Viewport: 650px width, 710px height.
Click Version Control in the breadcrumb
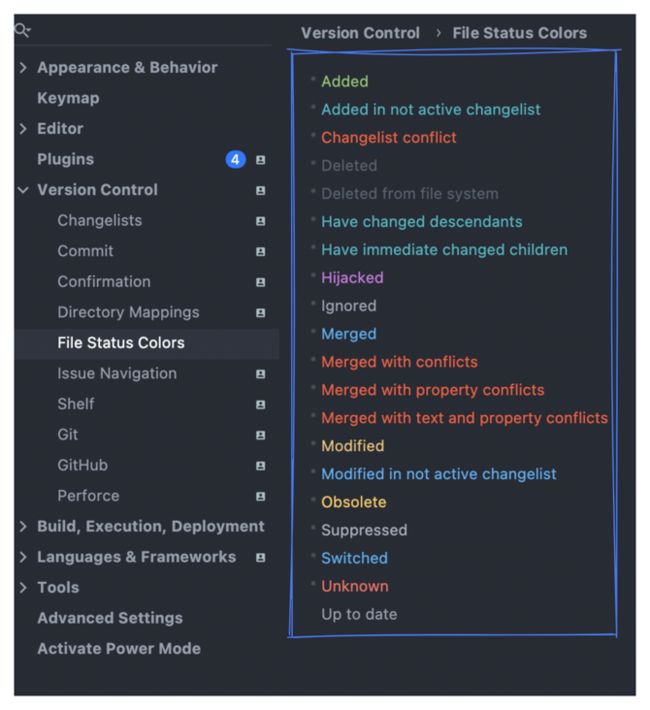pyautogui.click(x=360, y=33)
